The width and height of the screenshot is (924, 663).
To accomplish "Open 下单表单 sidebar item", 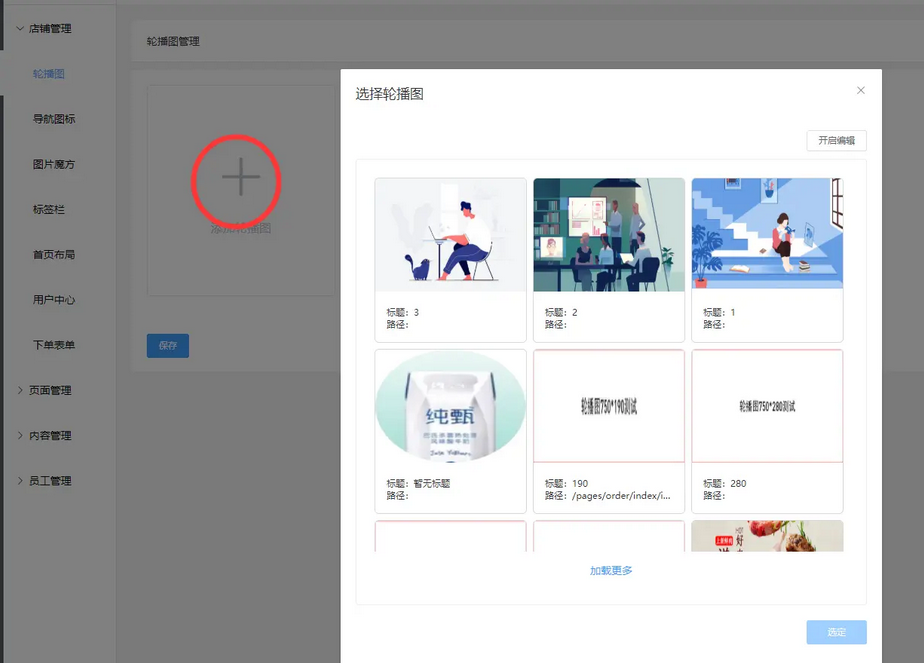I will coord(54,345).
